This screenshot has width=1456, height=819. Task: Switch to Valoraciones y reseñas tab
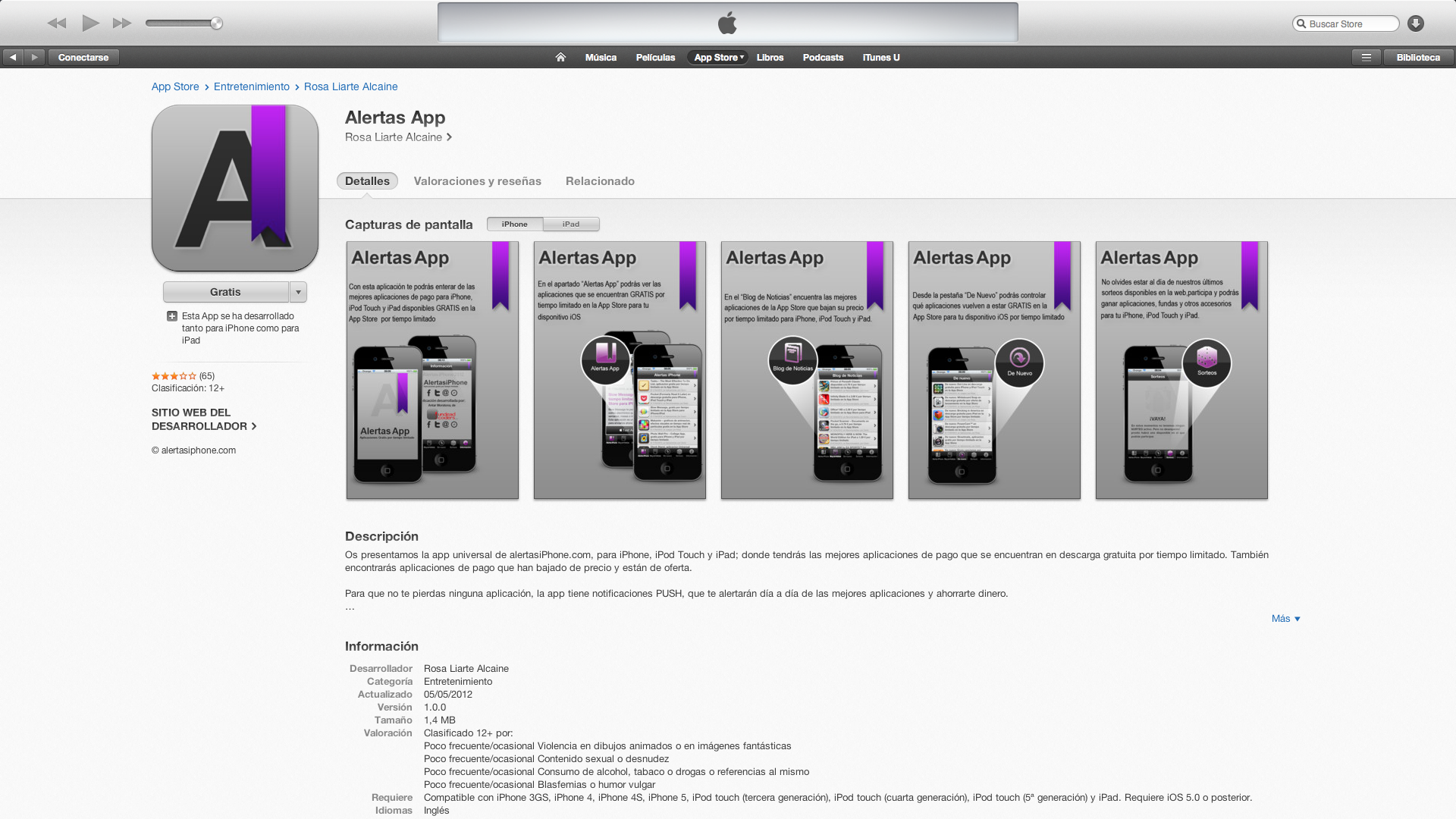click(x=478, y=181)
